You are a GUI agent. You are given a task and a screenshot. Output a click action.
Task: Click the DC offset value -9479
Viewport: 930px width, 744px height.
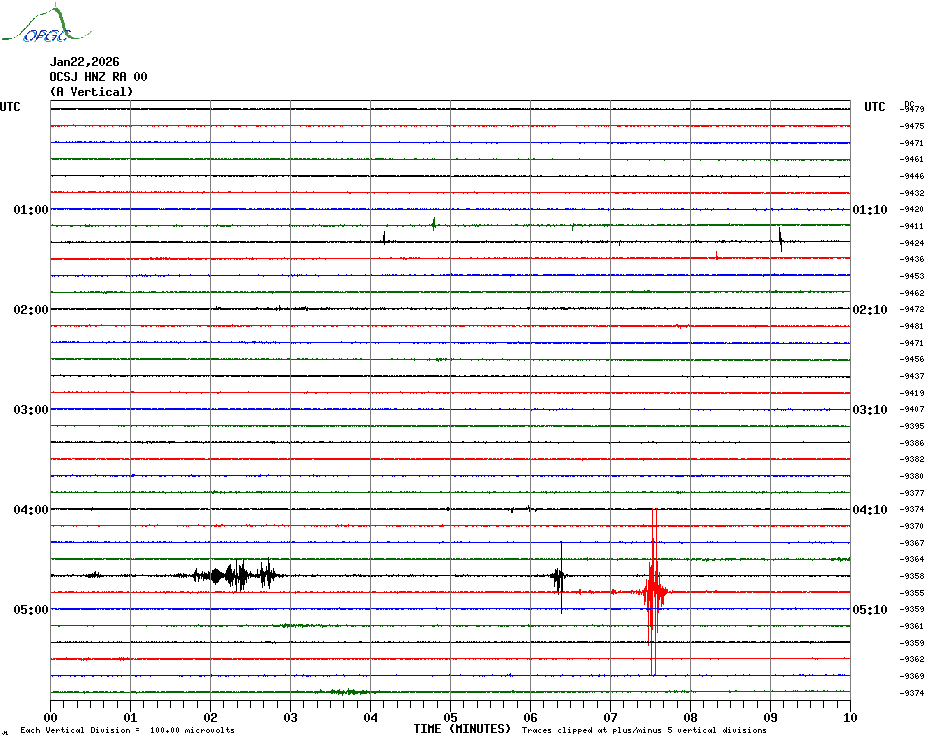pos(912,109)
